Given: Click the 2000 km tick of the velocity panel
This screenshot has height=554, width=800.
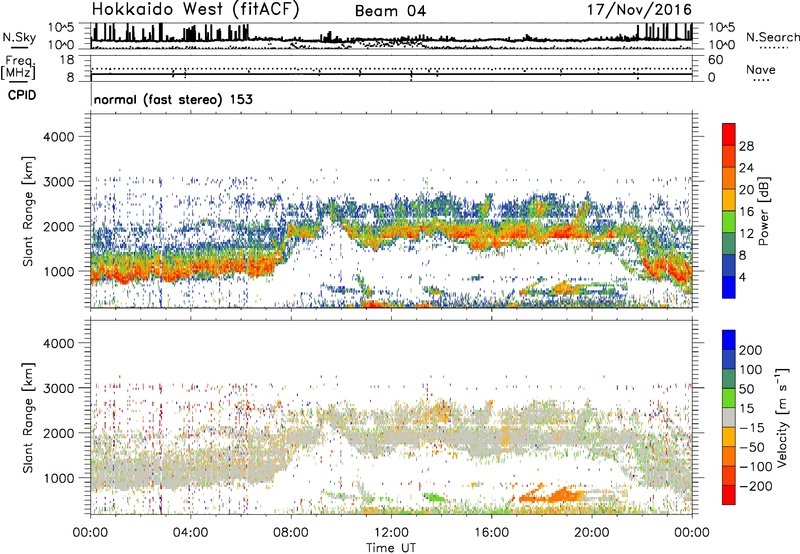Looking at the screenshot, I should click(58, 433).
